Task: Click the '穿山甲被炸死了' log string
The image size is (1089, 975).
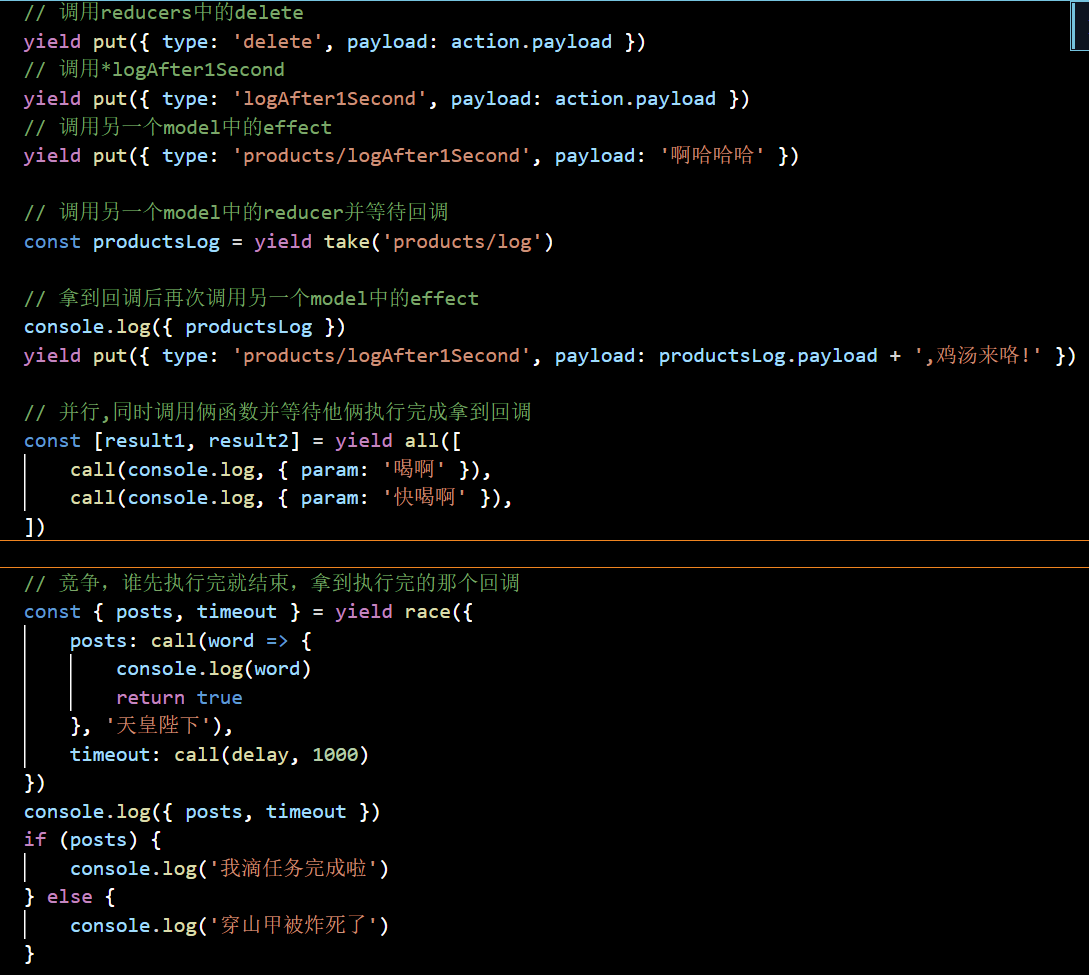Action: click(x=294, y=926)
